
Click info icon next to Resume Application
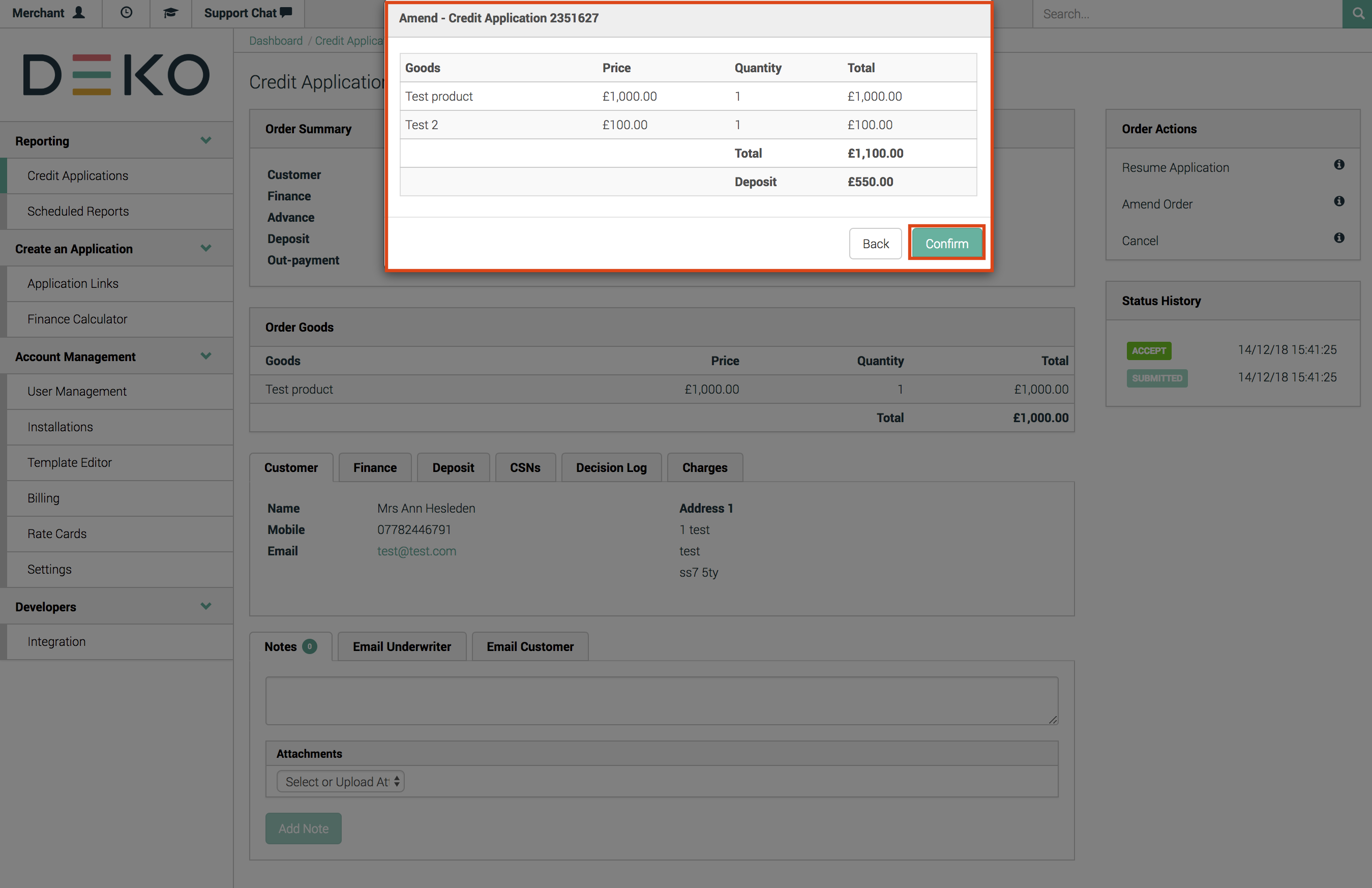(x=1338, y=165)
